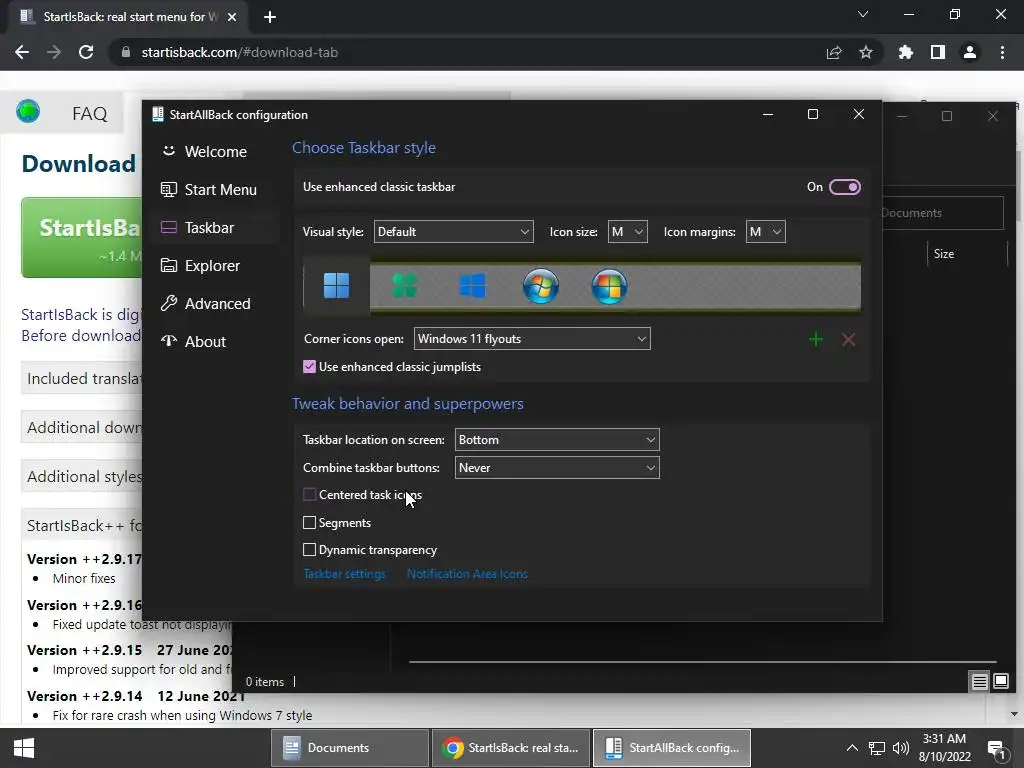
Task: Open the Advanced section
Action: point(214,304)
